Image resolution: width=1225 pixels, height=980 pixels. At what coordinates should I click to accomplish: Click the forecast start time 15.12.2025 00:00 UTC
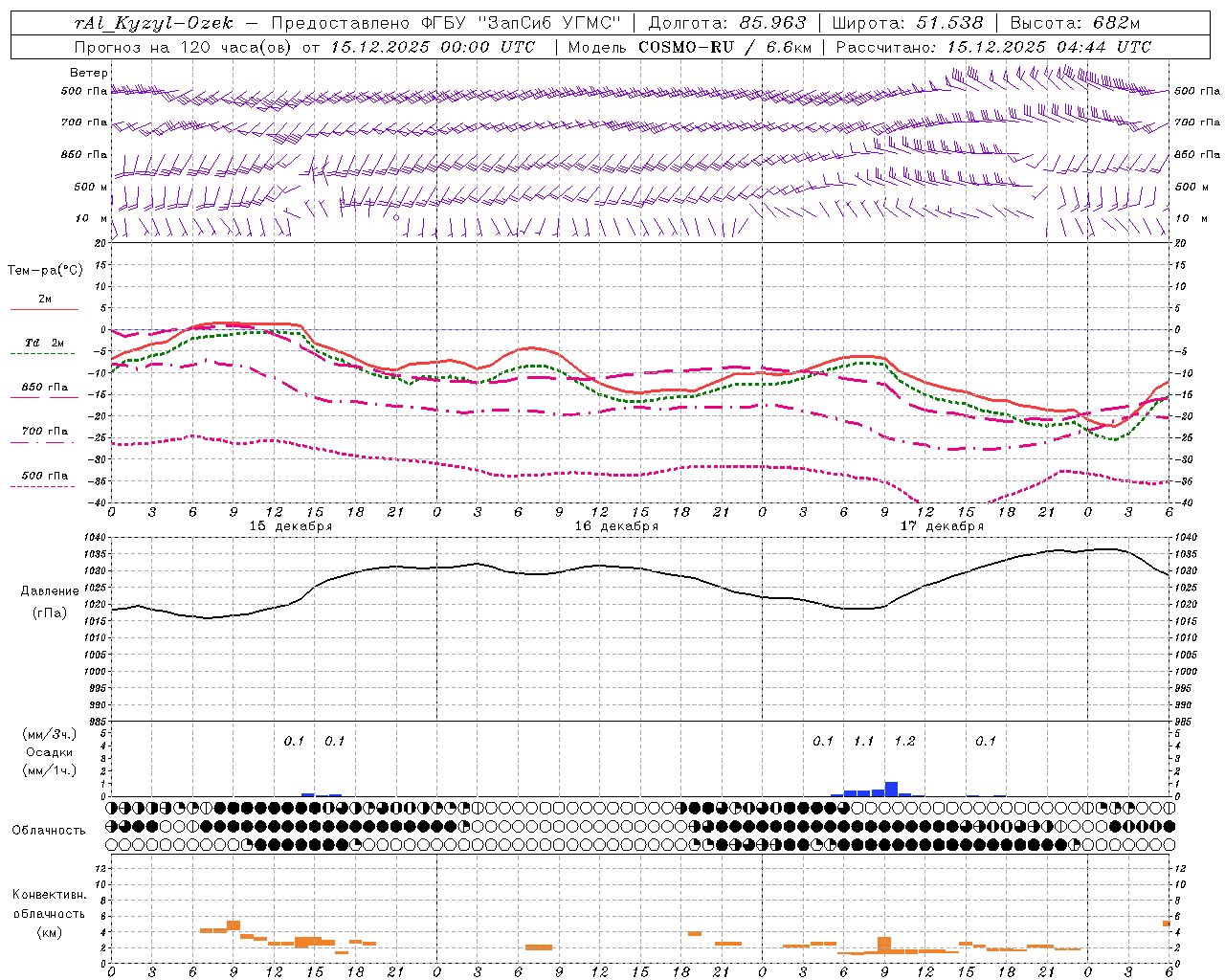[433, 47]
